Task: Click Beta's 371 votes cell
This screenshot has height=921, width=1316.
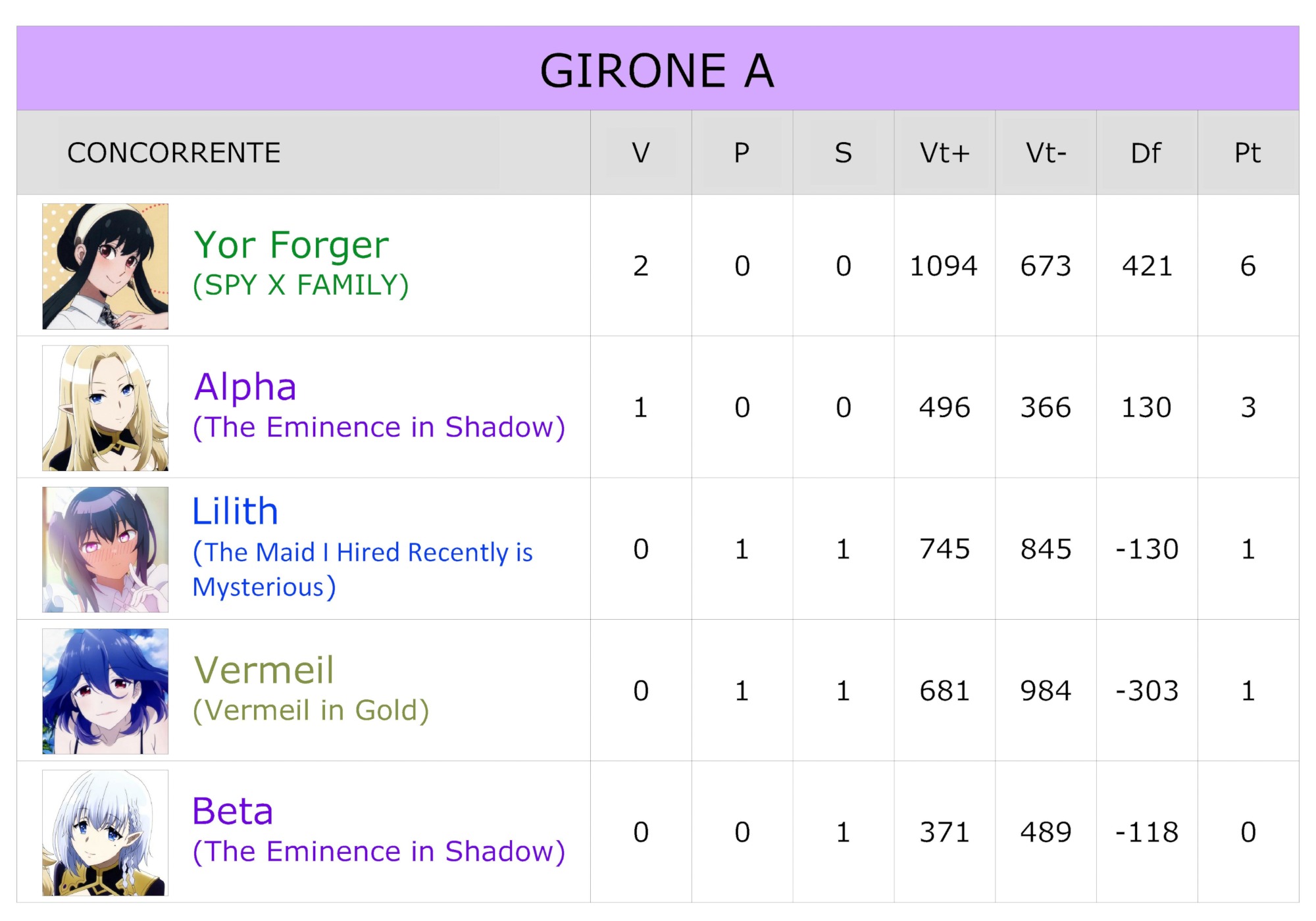Action: point(944,832)
